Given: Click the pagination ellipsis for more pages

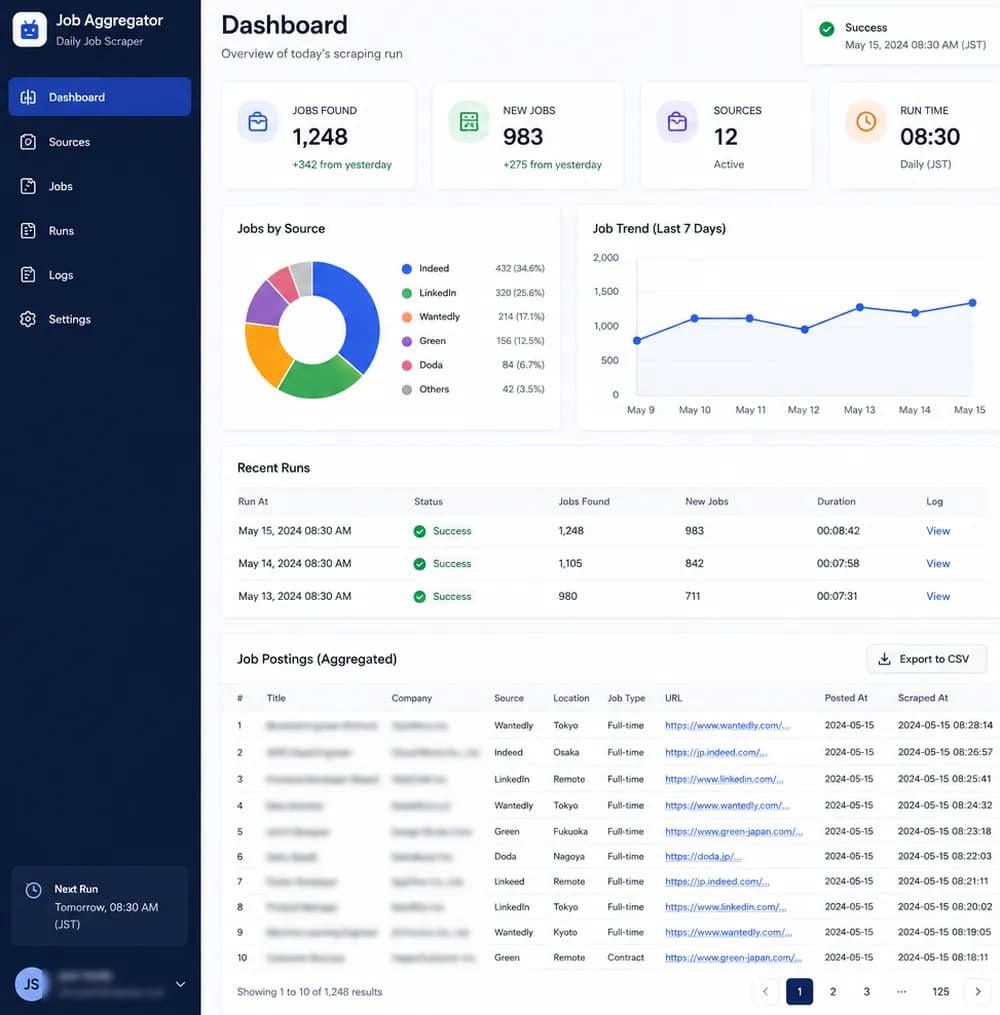Looking at the screenshot, I should [x=901, y=991].
